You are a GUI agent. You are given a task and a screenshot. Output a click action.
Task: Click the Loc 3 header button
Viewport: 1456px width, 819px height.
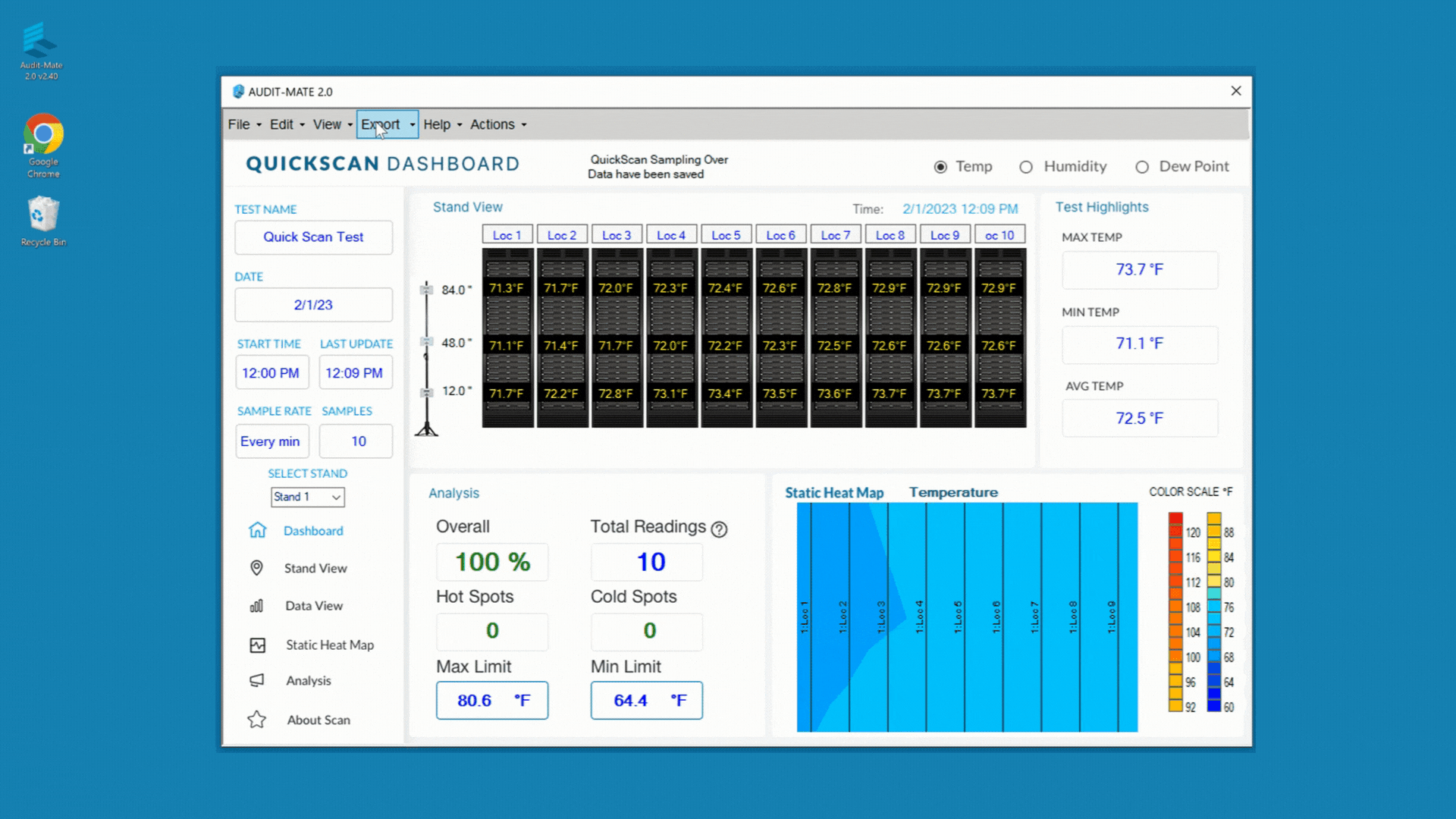[617, 235]
